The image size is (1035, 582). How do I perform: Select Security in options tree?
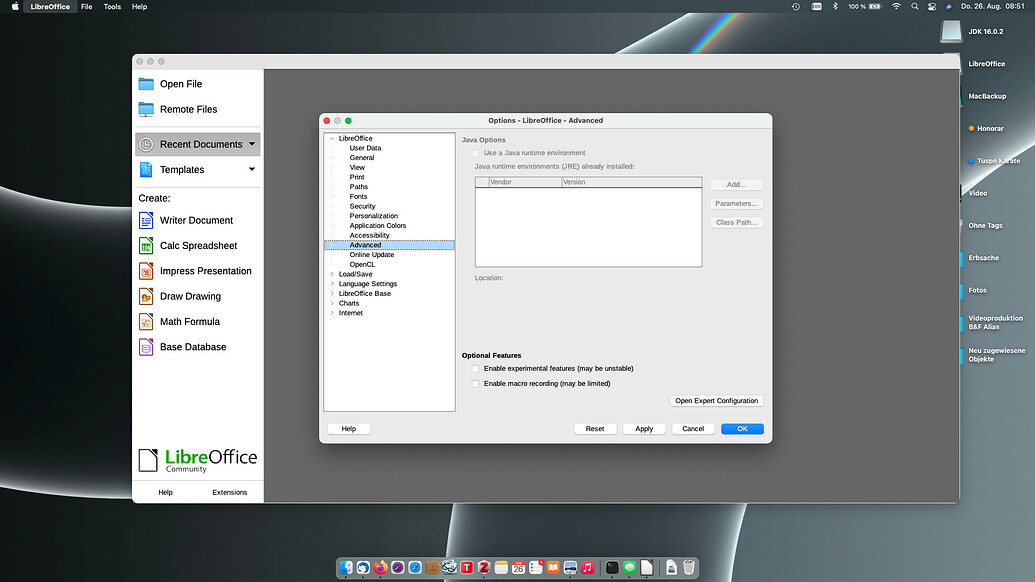(x=362, y=207)
